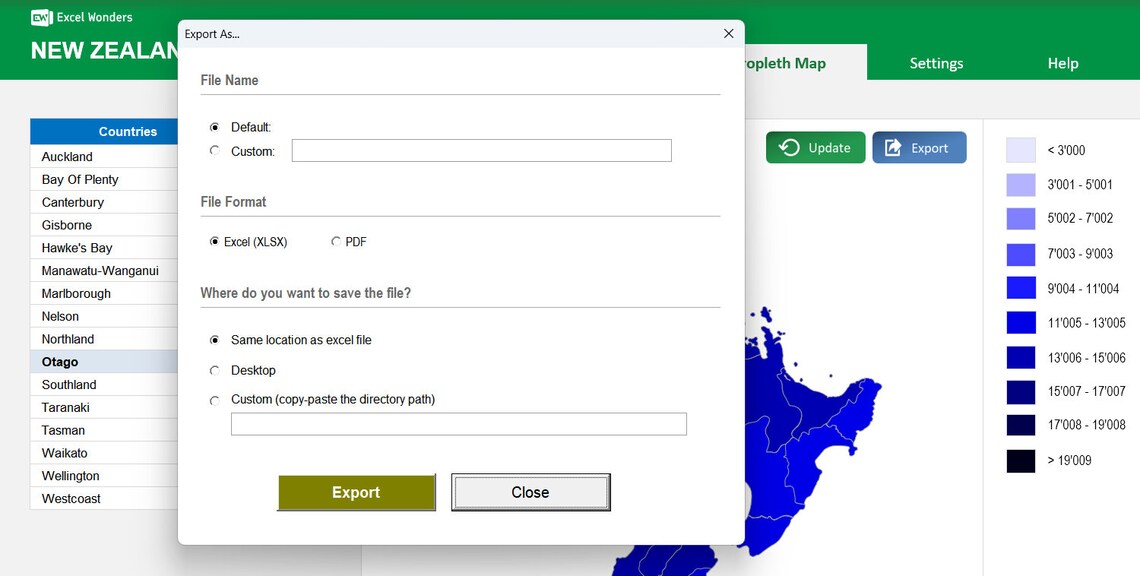Choose Custom file name option
The width and height of the screenshot is (1140, 576).
coord(215,150)
